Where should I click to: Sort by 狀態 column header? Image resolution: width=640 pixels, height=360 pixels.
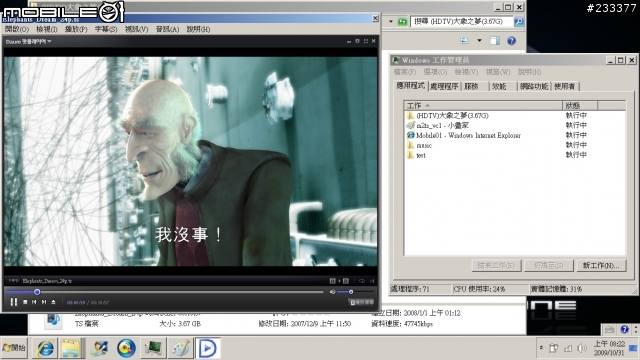(580, 105)
